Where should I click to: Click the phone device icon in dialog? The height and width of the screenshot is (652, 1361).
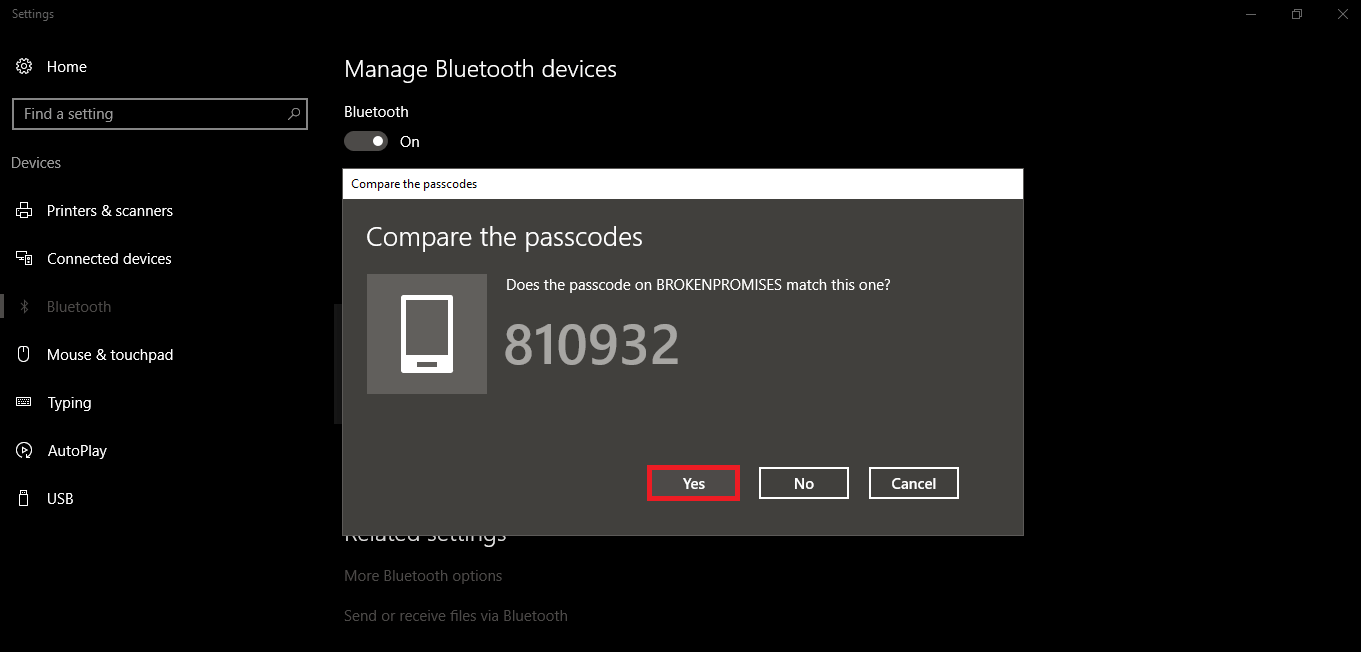click(427, 333)
